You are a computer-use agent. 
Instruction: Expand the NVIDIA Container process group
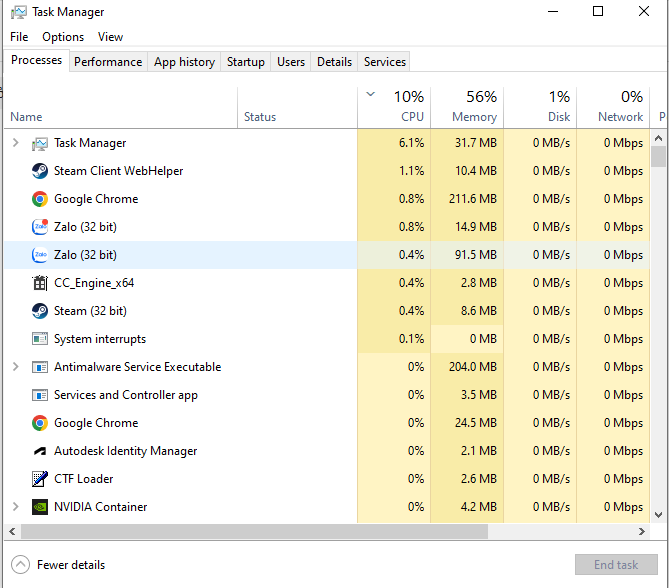(15, 507)
